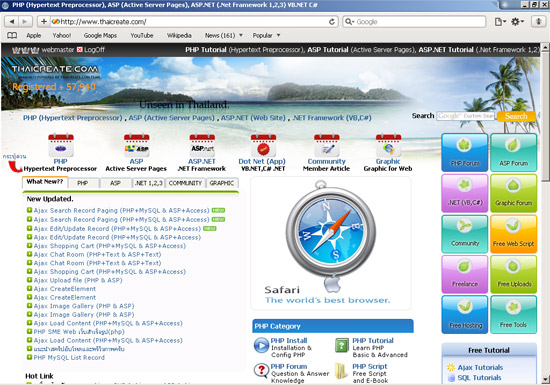Open the Free Tools tile
The width and height of the screenshot is (550, 386).
click(514, 315)
